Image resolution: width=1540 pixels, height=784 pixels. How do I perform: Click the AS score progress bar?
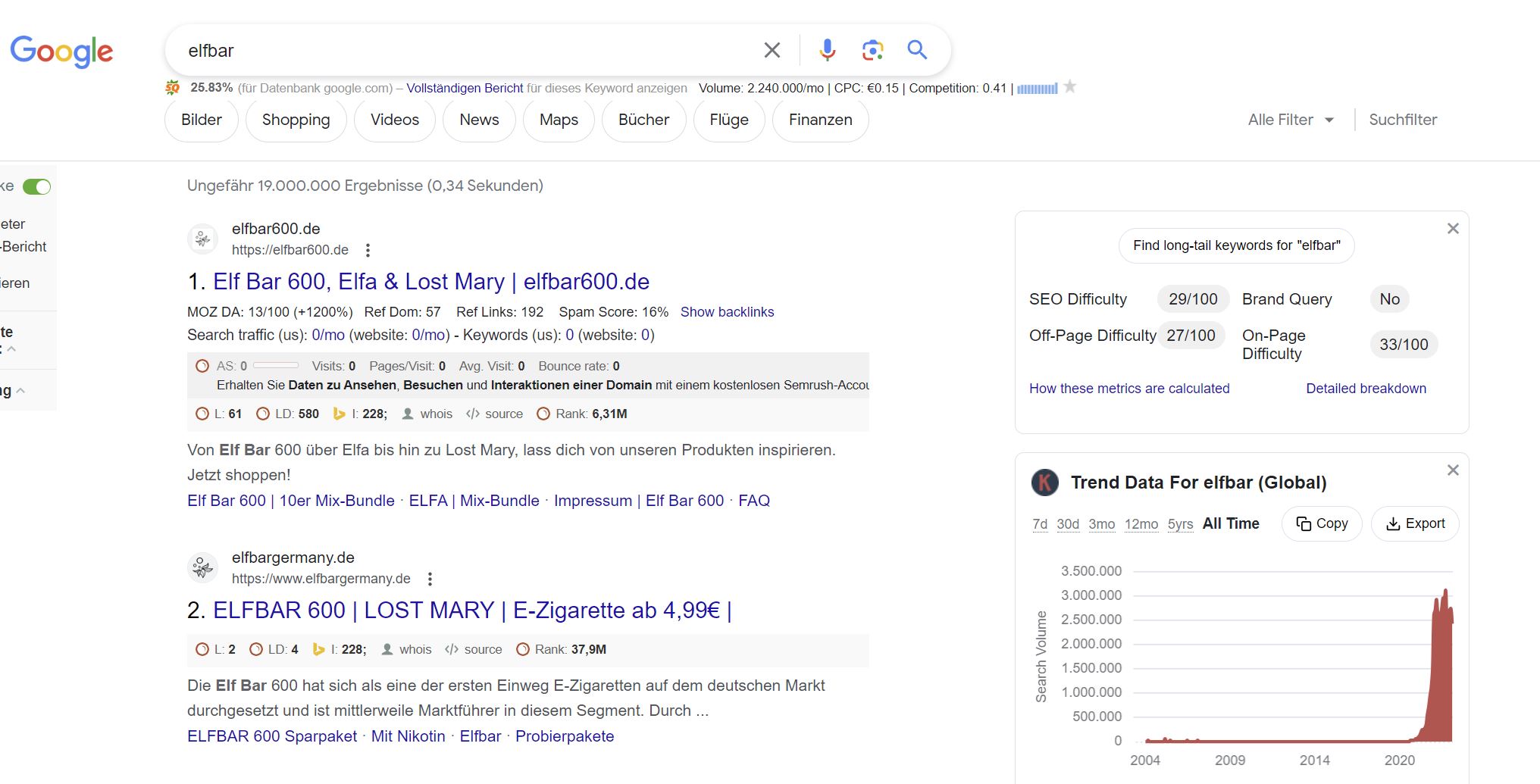(276, 366)
